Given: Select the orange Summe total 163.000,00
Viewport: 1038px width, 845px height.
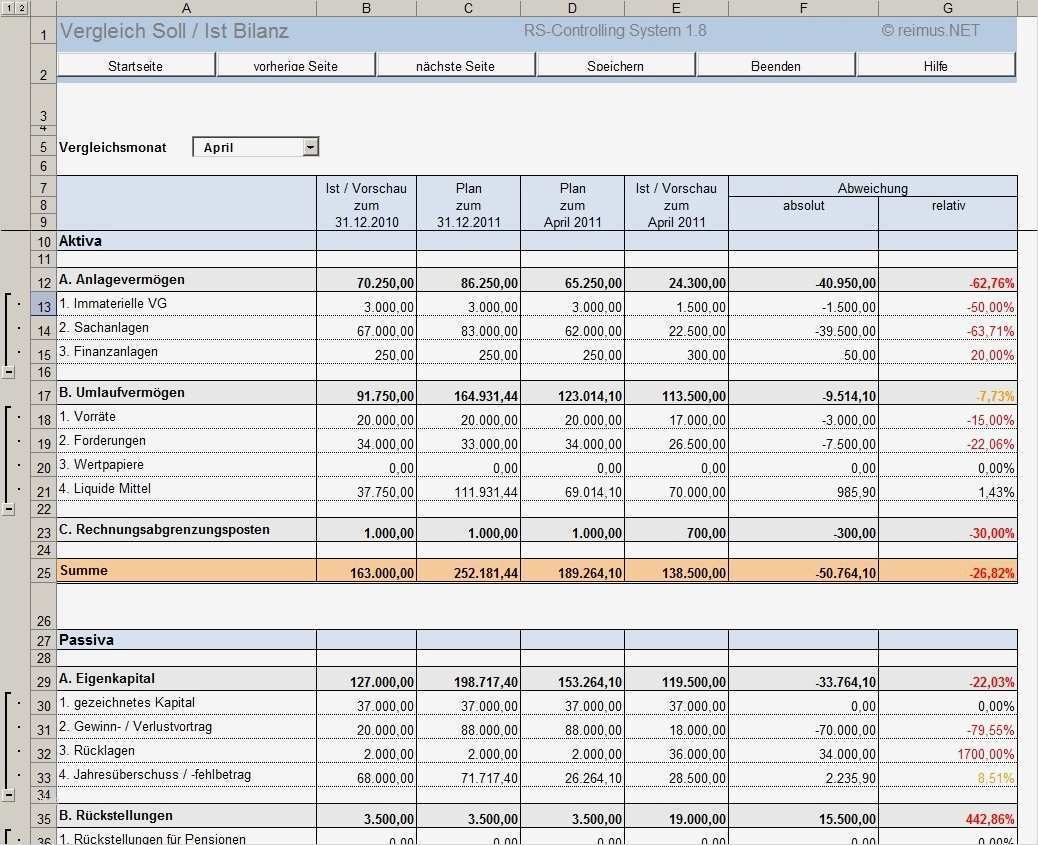Looking at the screenshot, I should (366, 571).
